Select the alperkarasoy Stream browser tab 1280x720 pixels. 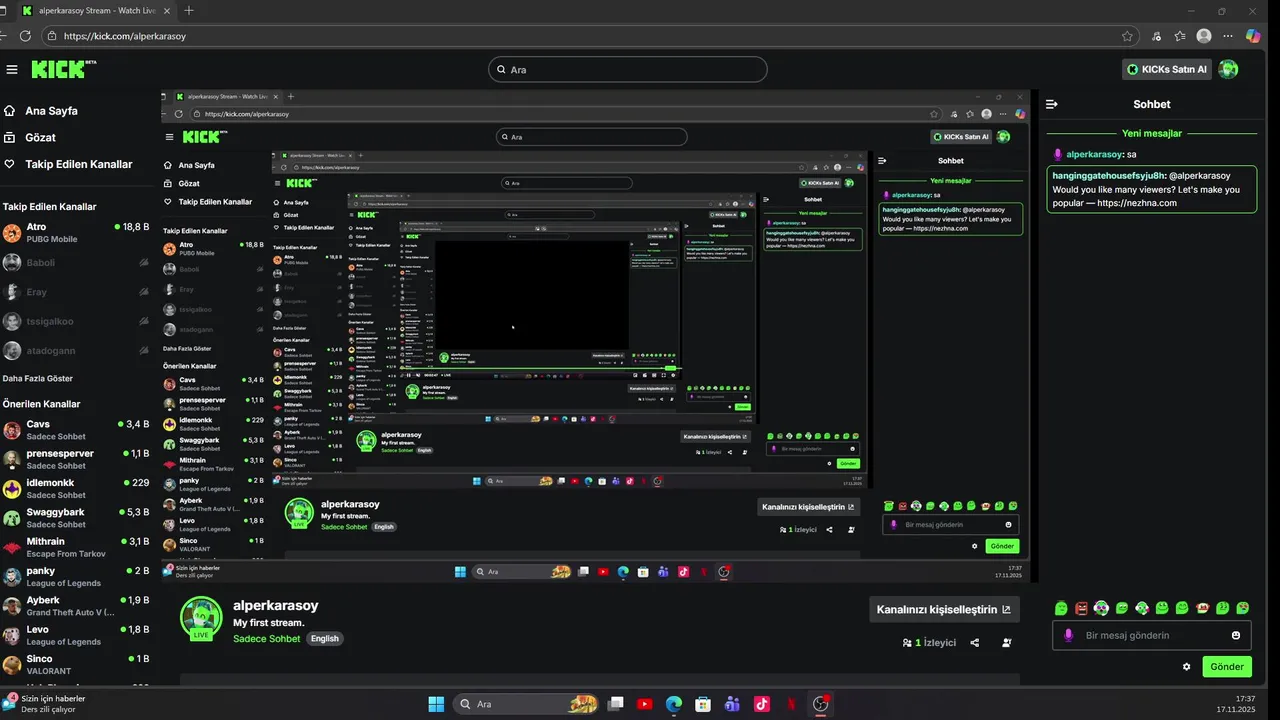[x=95, y=11]
